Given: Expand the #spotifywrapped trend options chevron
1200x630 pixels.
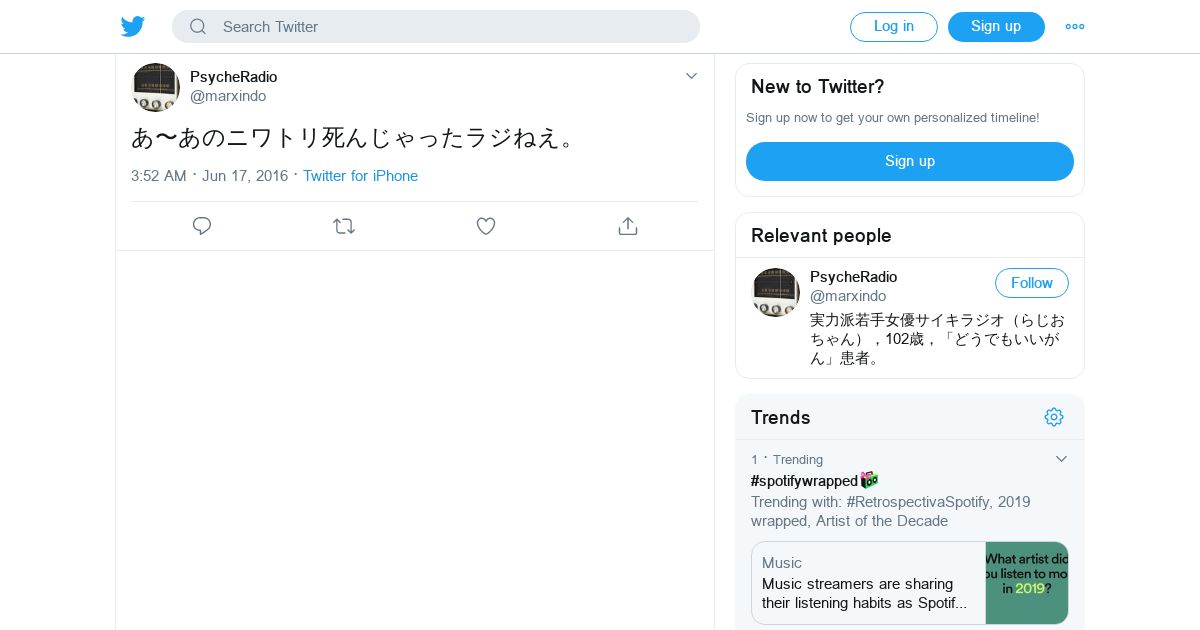Looking at the screenshot, I should (1062, 459).
